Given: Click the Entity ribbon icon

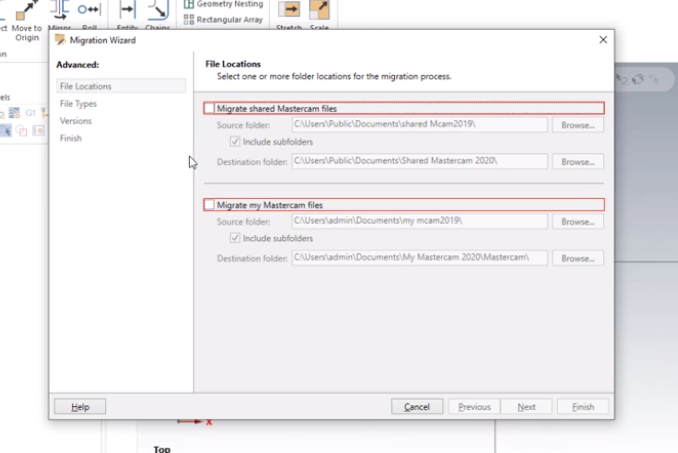Looking at the screenshot, I should click(127, 11).
